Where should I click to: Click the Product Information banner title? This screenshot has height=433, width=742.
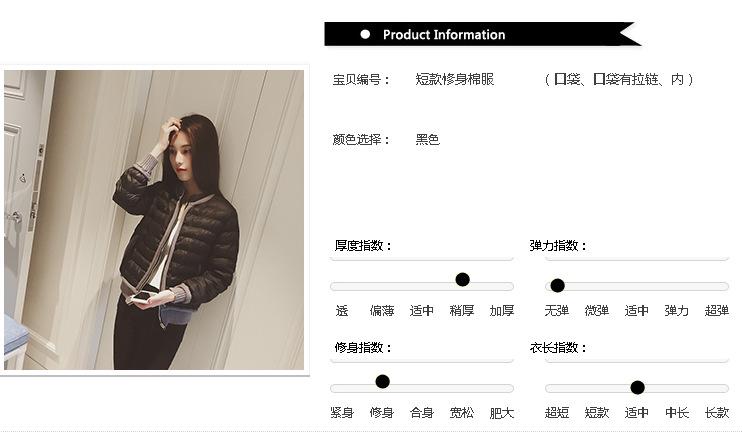coord(444,35)
